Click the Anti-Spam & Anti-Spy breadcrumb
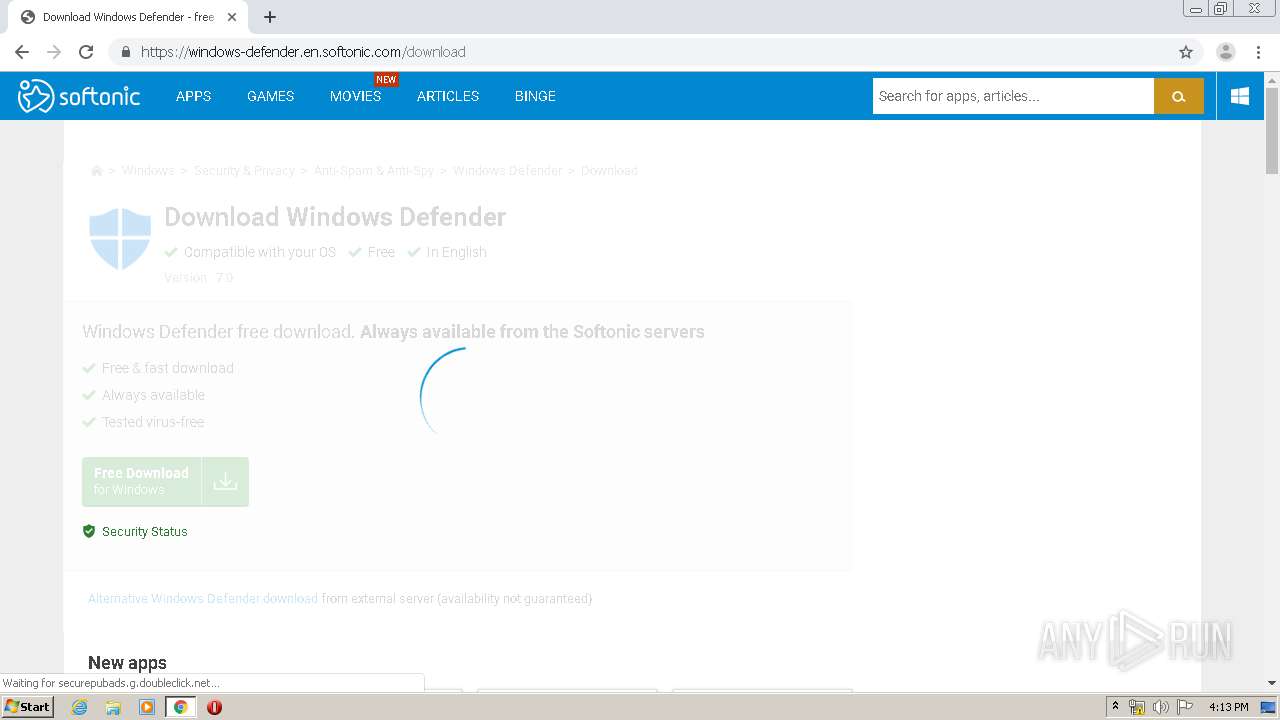Image resolution: width=1280 pixels, height=720 pixels. point(374,171)
